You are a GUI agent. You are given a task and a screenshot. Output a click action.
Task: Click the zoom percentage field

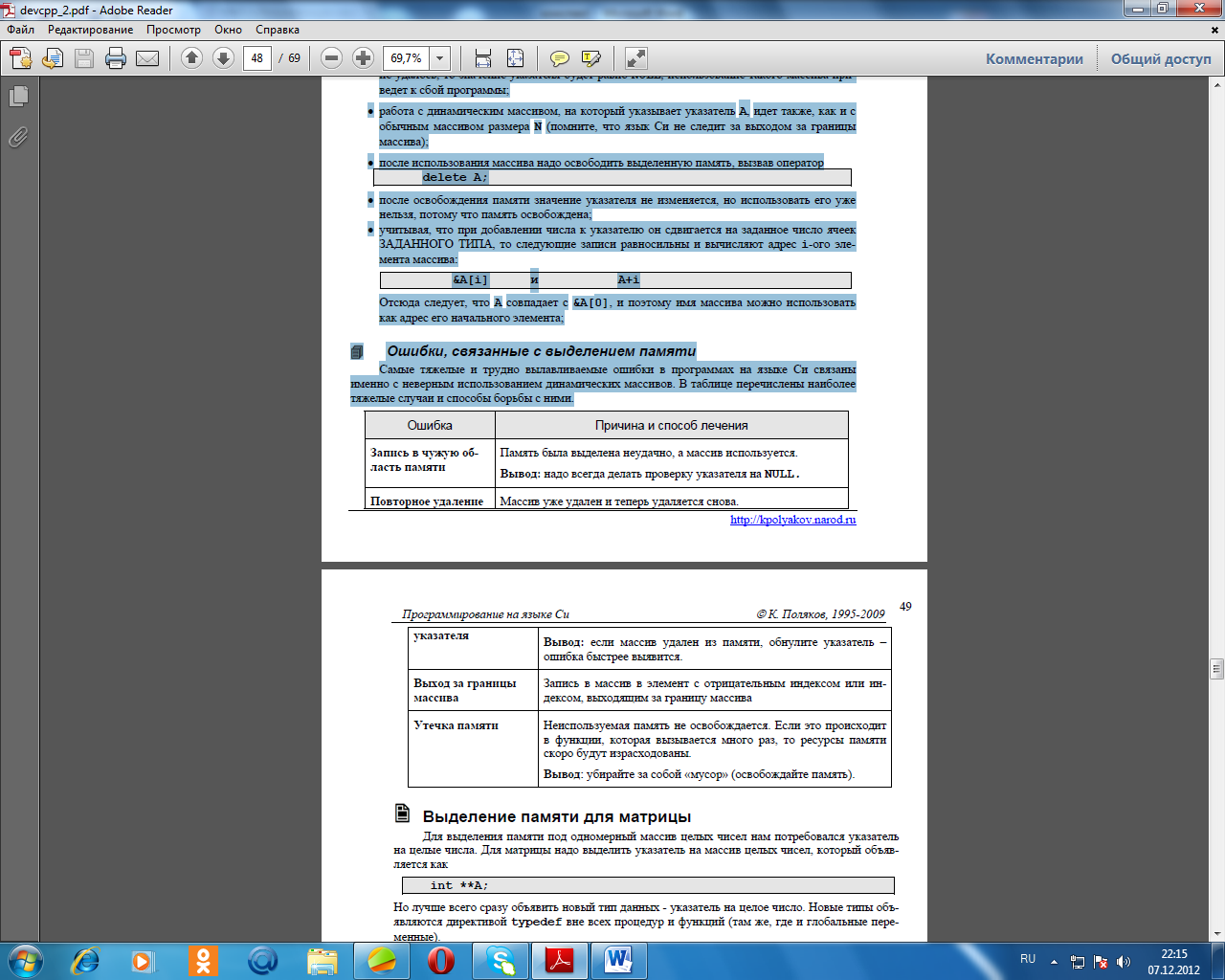click(x=407, y=58)
